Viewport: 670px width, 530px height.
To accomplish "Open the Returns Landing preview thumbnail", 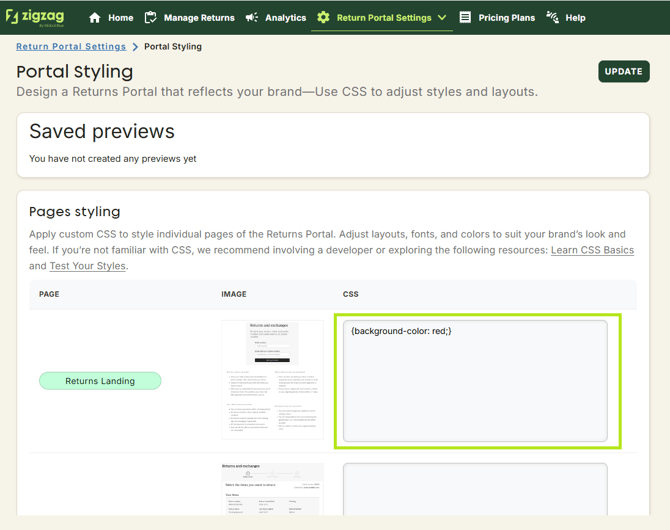I will click(x=272, y=380).
